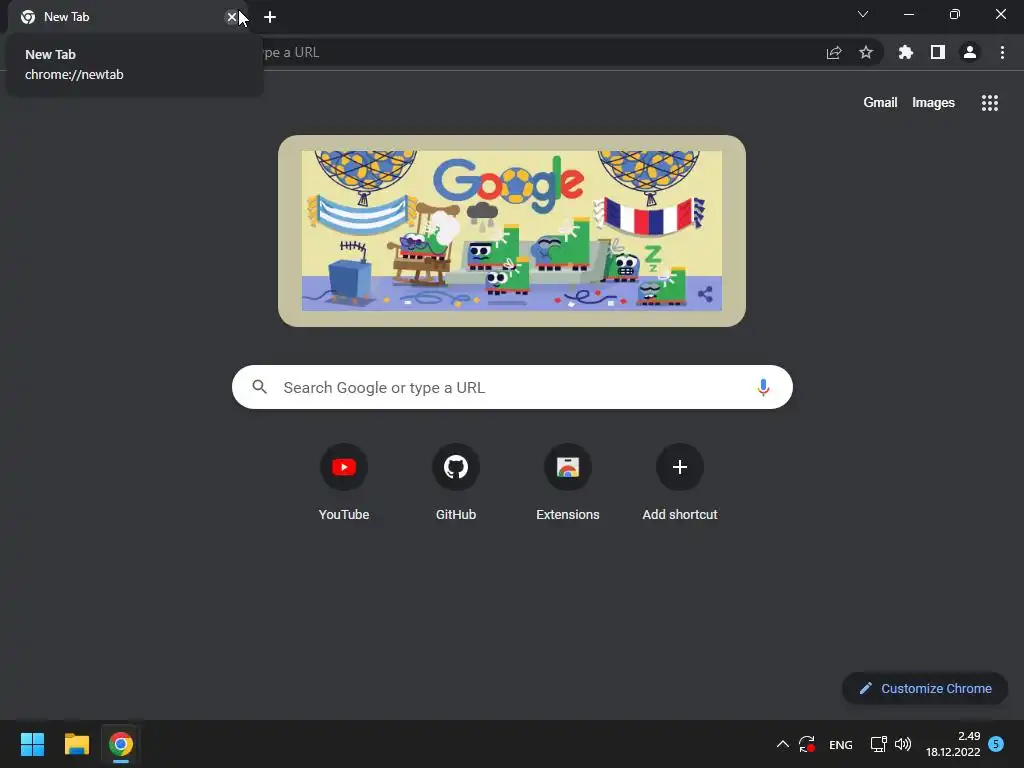Image resolution: width=1024 pixels, height=768 pixels.
Task: Click the Google Doodle image
Action: [x=512, y=231]
